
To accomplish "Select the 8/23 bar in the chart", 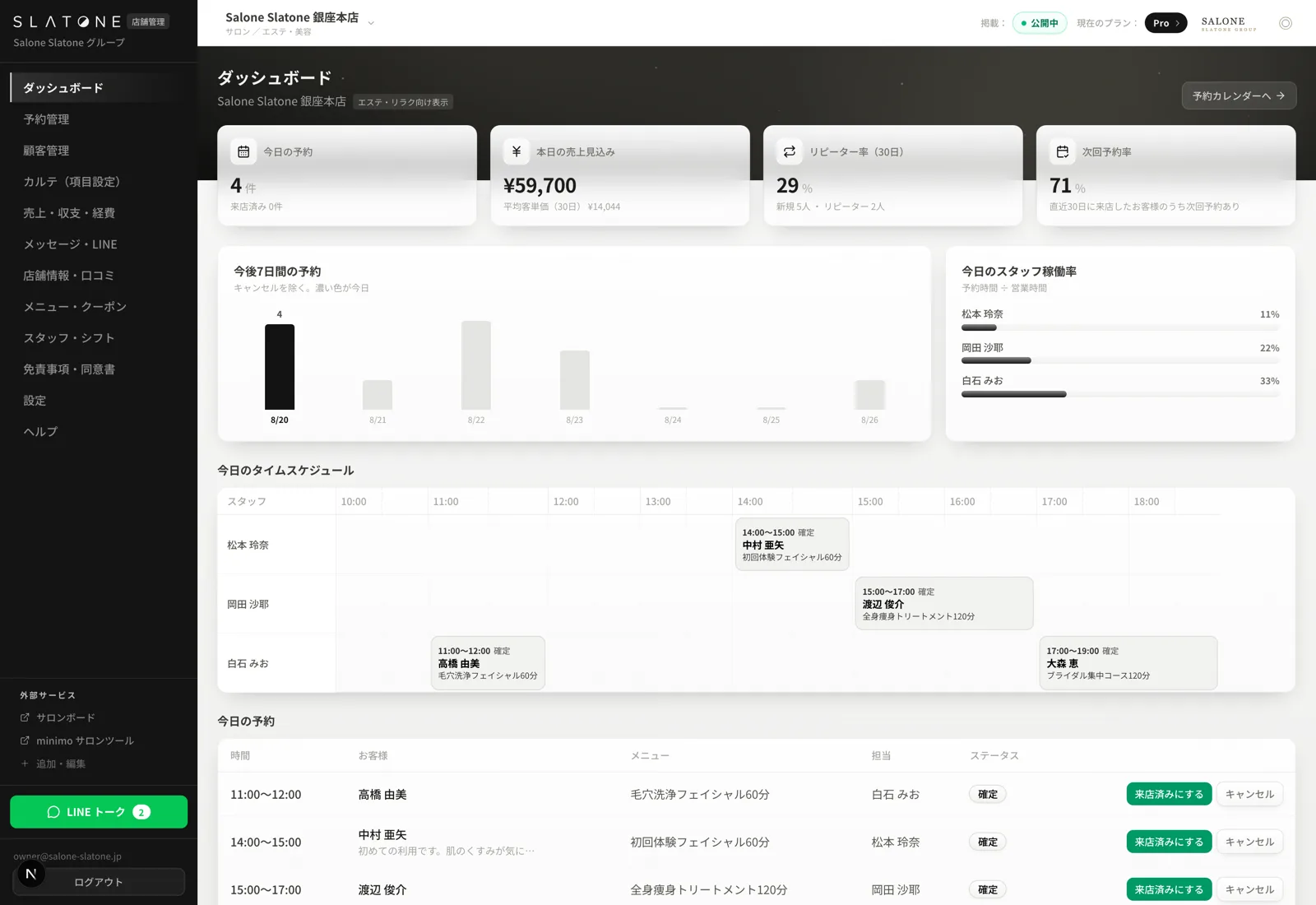I will coord(575,380).
